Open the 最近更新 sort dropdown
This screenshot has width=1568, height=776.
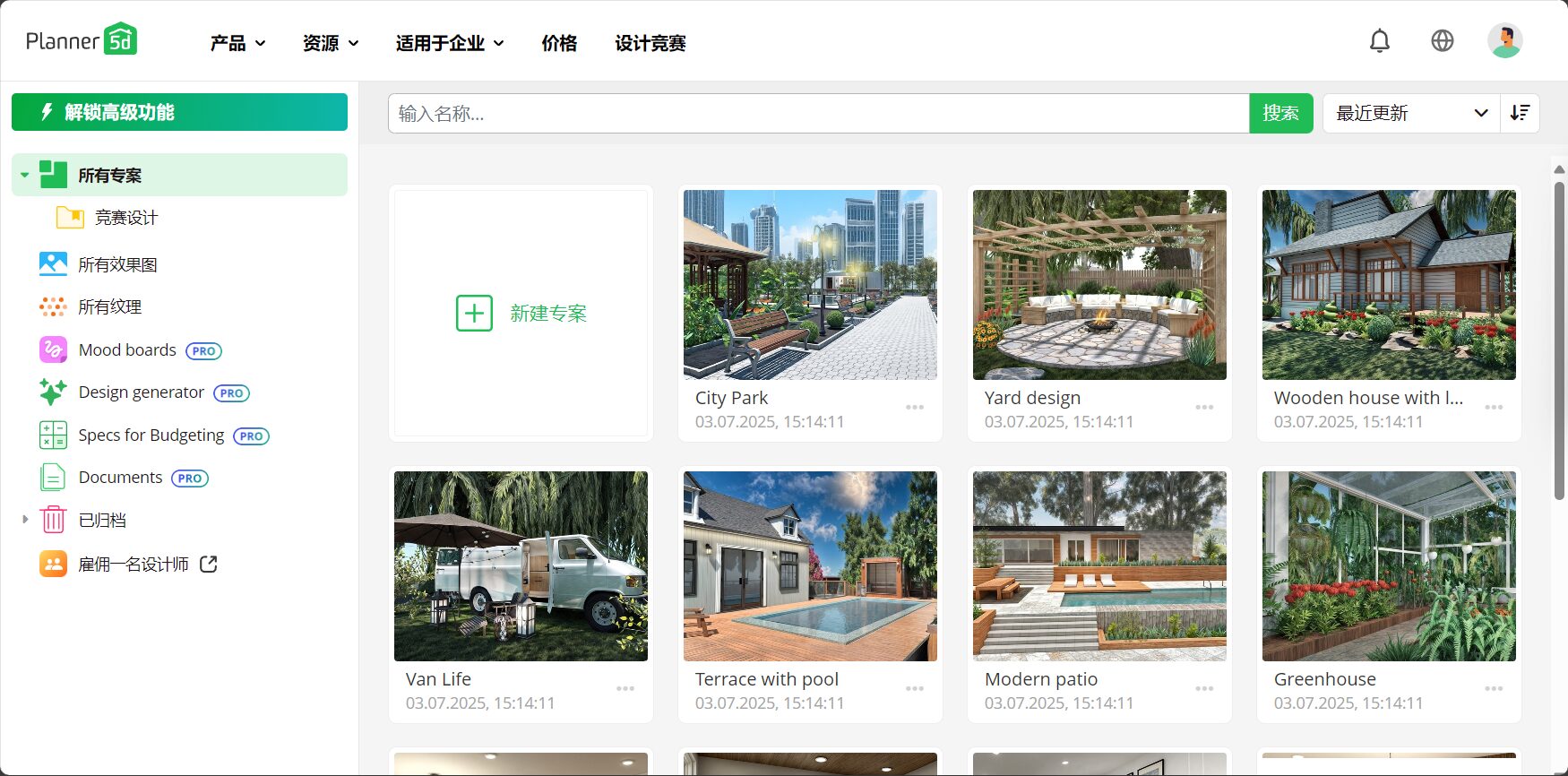pos(1411,113)
